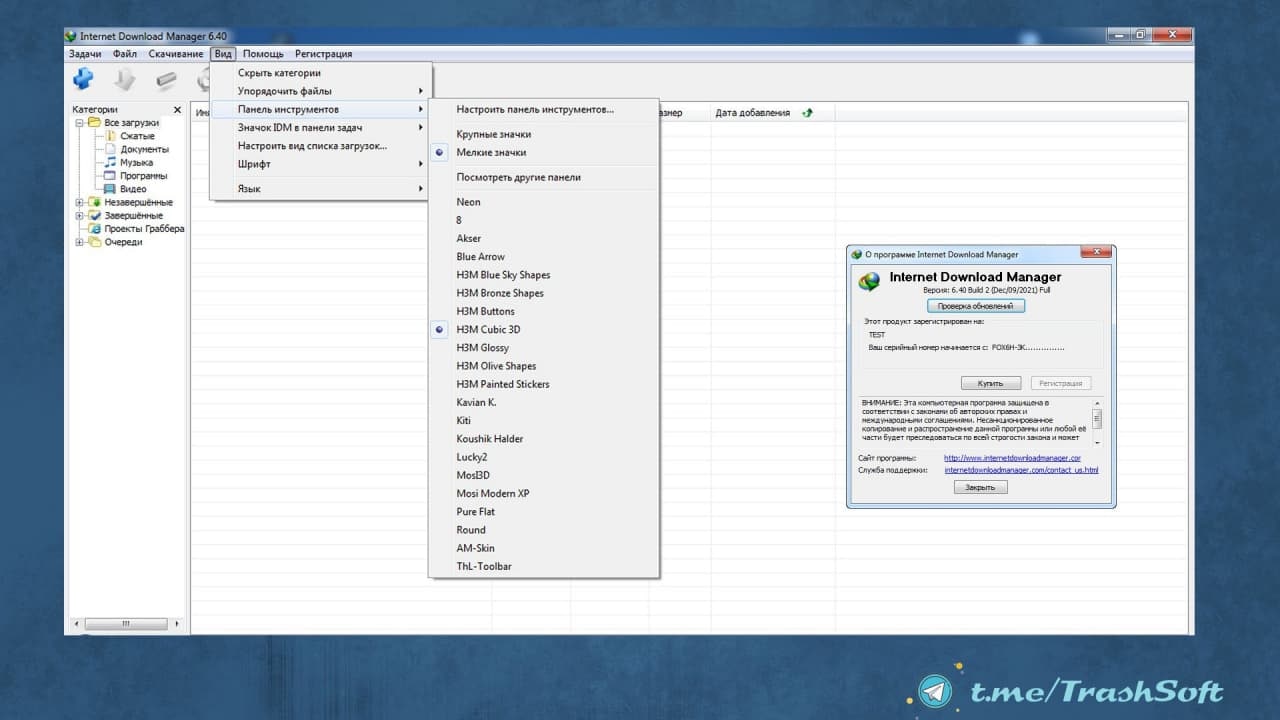Select the Крупные значки option
Viewport: 1280px width, 720px height.
pos(493,134)
